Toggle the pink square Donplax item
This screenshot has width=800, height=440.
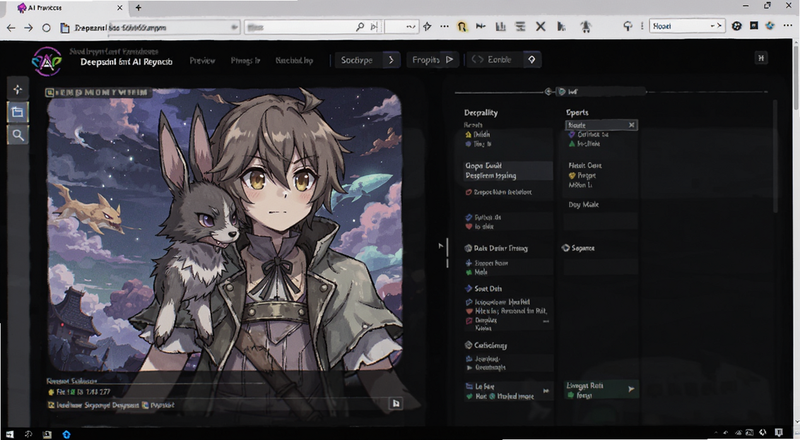(x=481, y=321)
